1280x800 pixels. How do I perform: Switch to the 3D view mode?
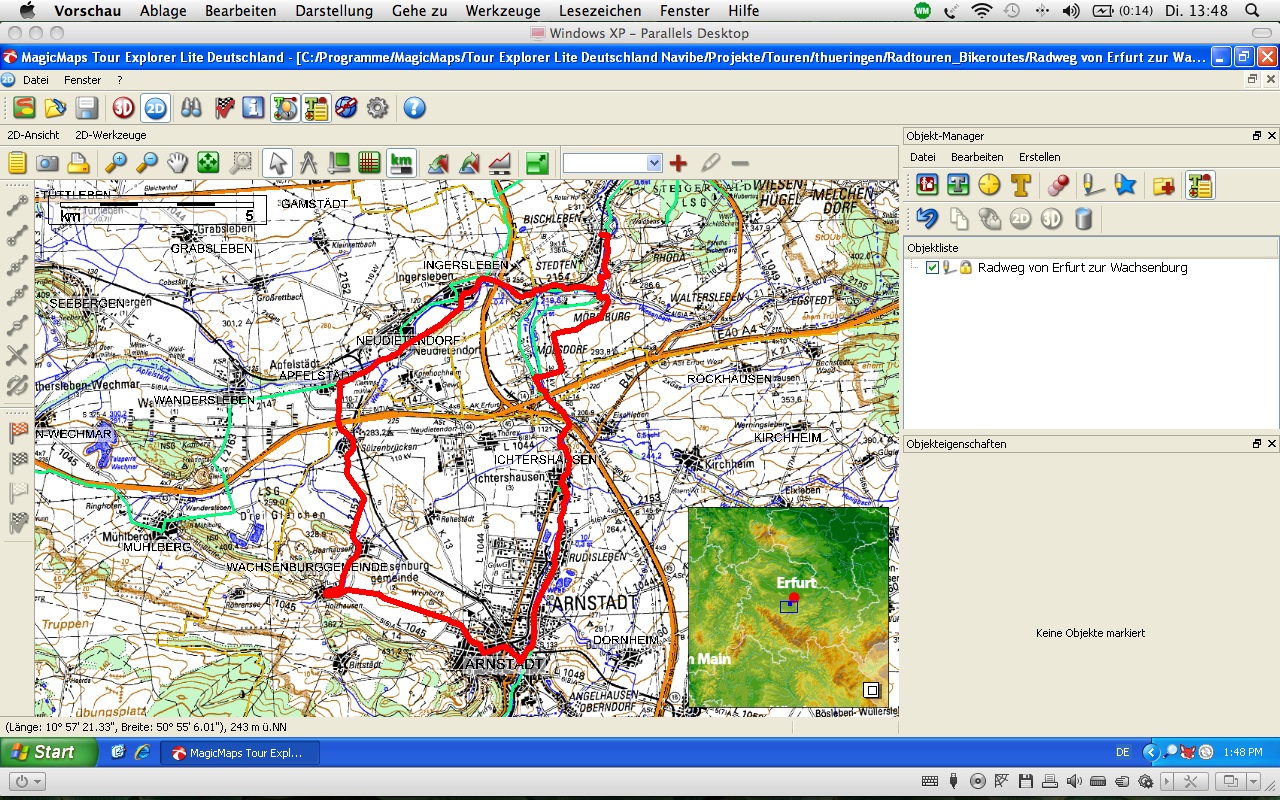pos(124,108)
